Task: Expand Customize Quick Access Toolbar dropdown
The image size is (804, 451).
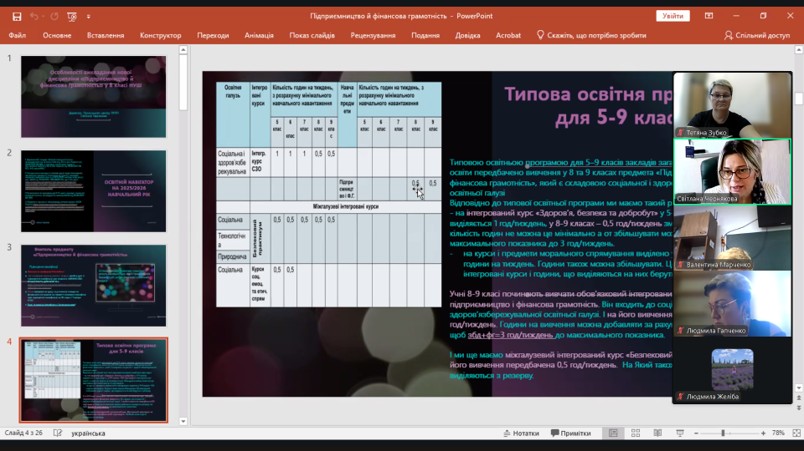Action: (x=88, y=16)
